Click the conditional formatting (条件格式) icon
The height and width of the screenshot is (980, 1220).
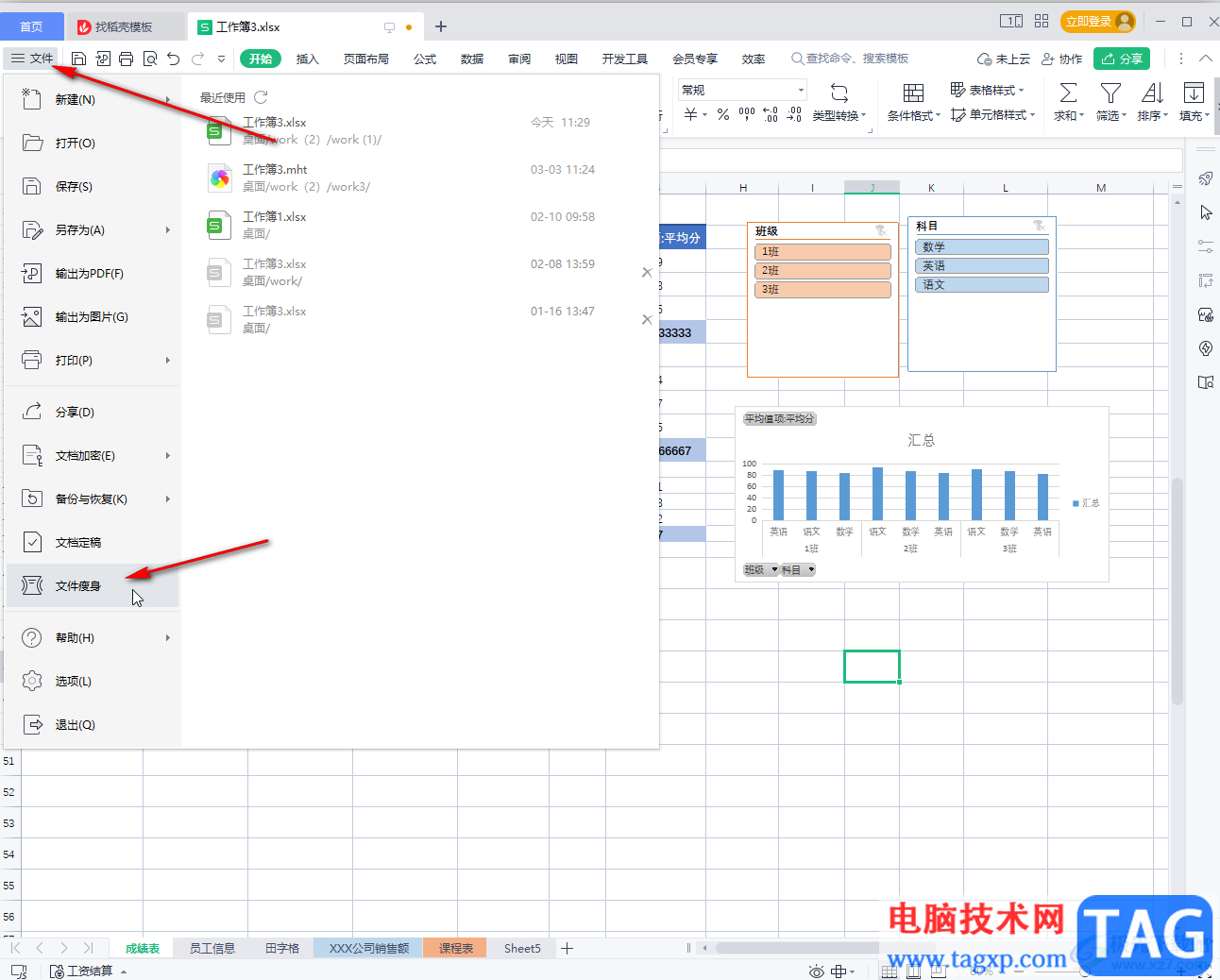pos(913,93)
